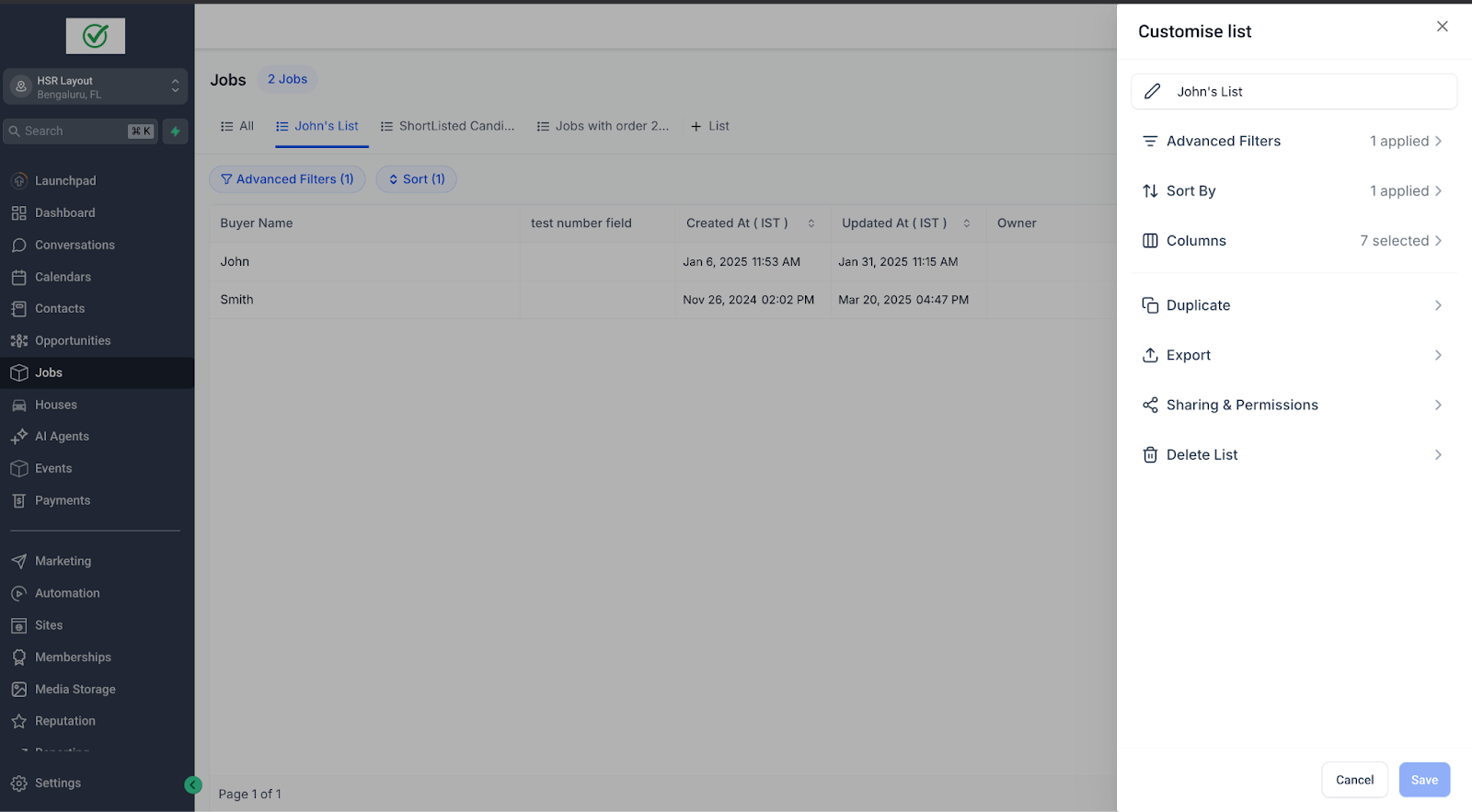Viewport: 1472px width, 812px height.
Task: Open the HSR Layout location switcher
Action: [x=96, y=87]
